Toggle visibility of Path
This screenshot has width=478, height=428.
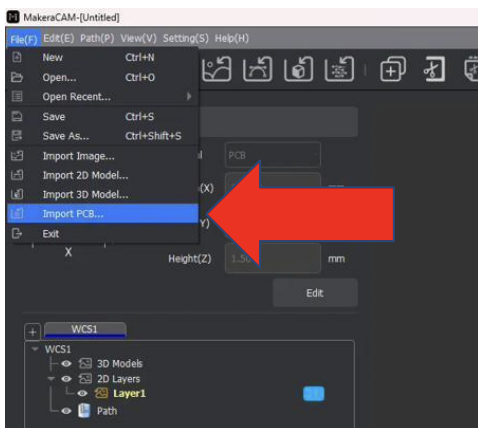point(66,411)
